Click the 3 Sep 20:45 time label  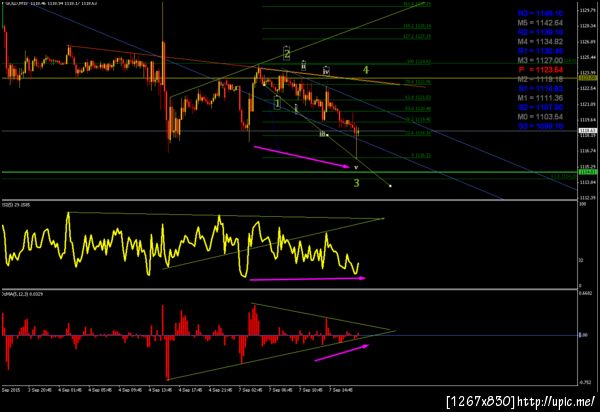(39, 390)
